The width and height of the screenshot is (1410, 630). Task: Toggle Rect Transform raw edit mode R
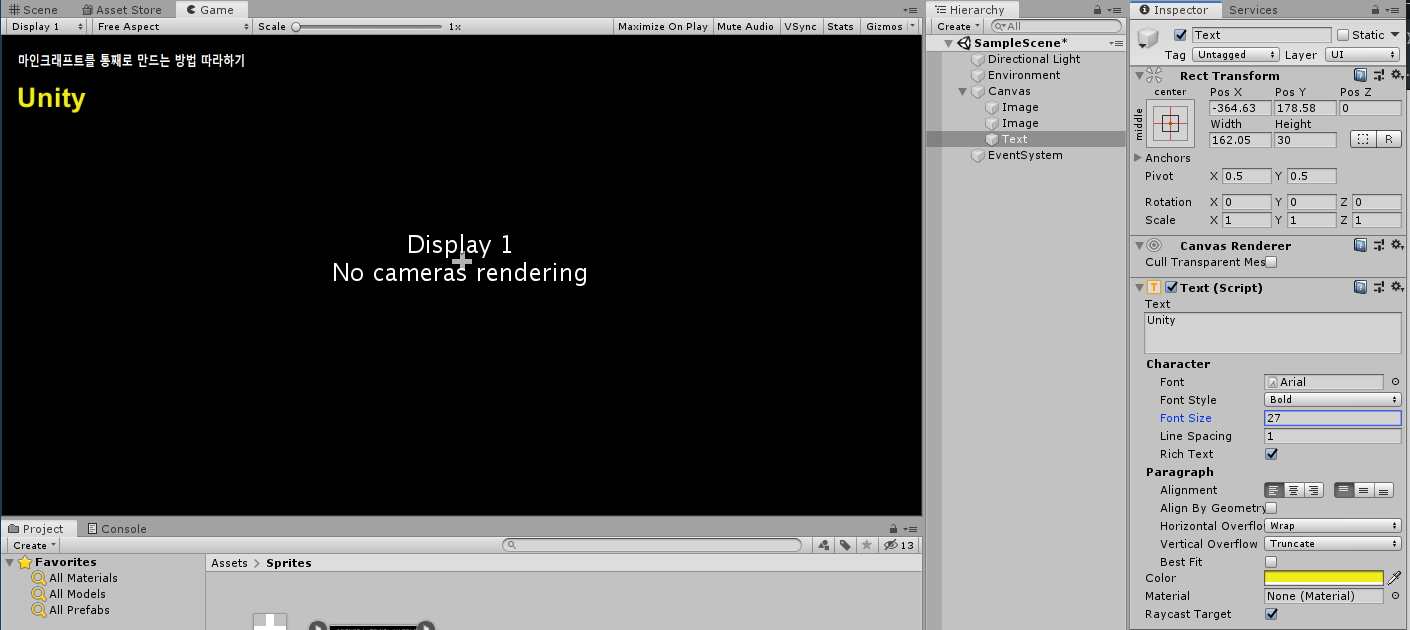1388,140
